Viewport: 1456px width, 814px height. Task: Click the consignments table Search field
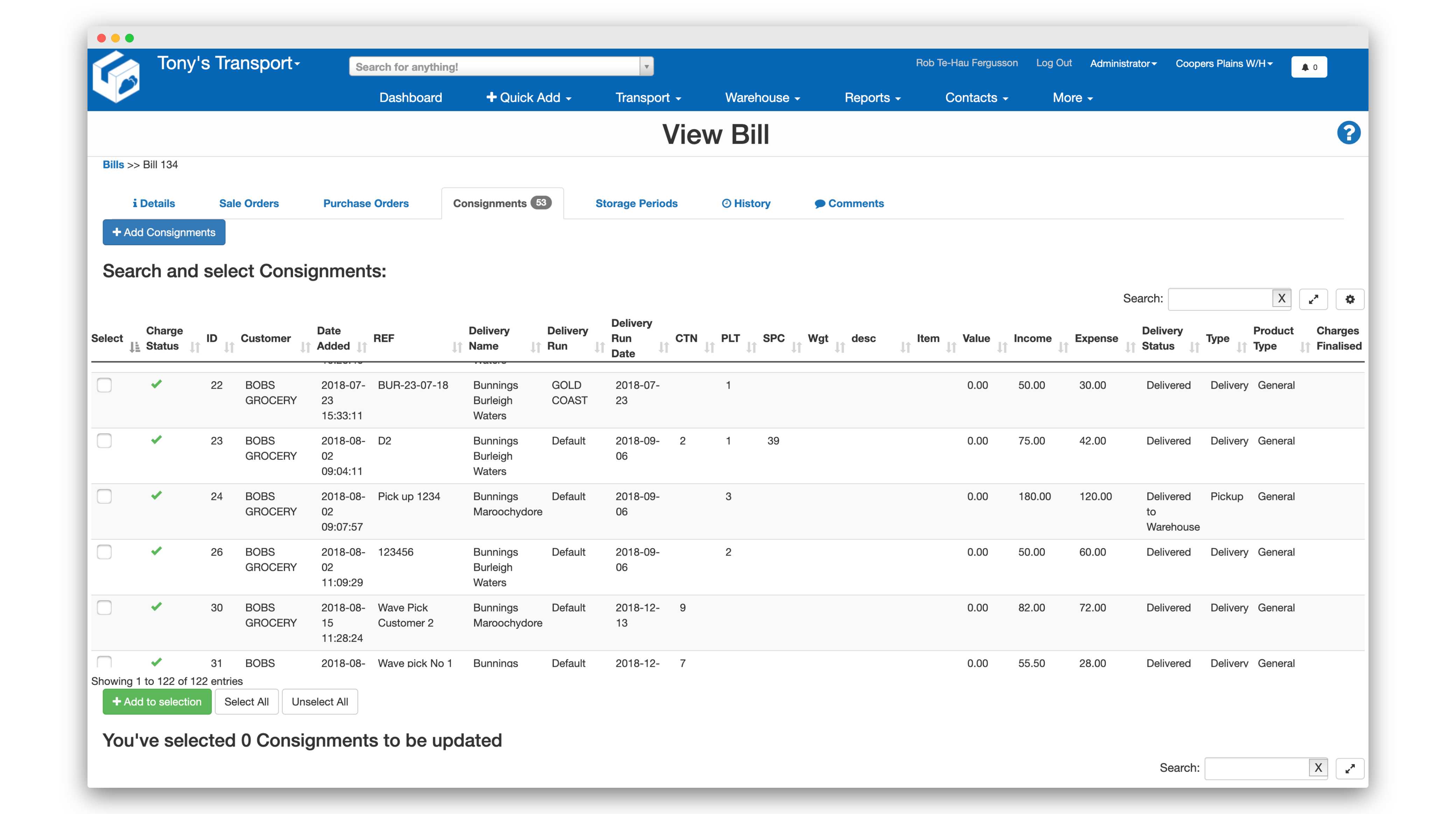tap(1220, 299)
